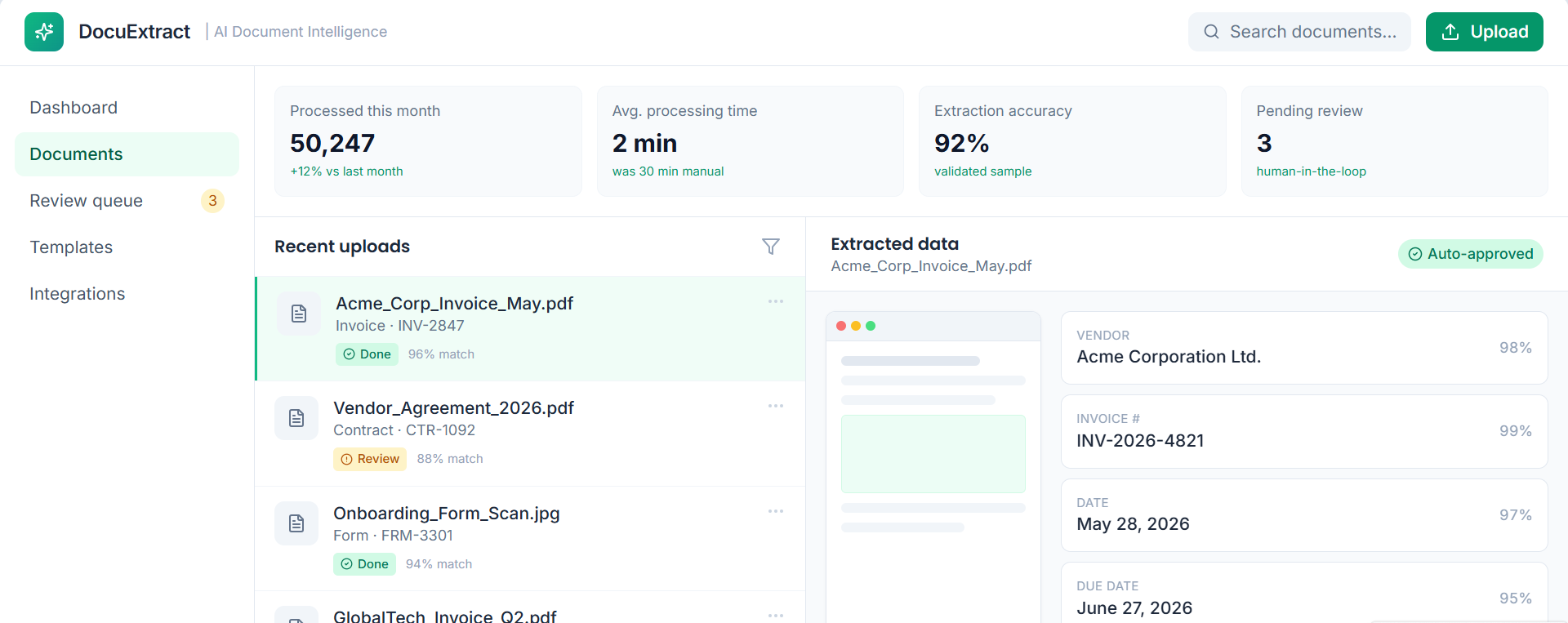Click the Extracted data file name subtitle
This screenshot has height=623, width=1568.
[931, 266]
